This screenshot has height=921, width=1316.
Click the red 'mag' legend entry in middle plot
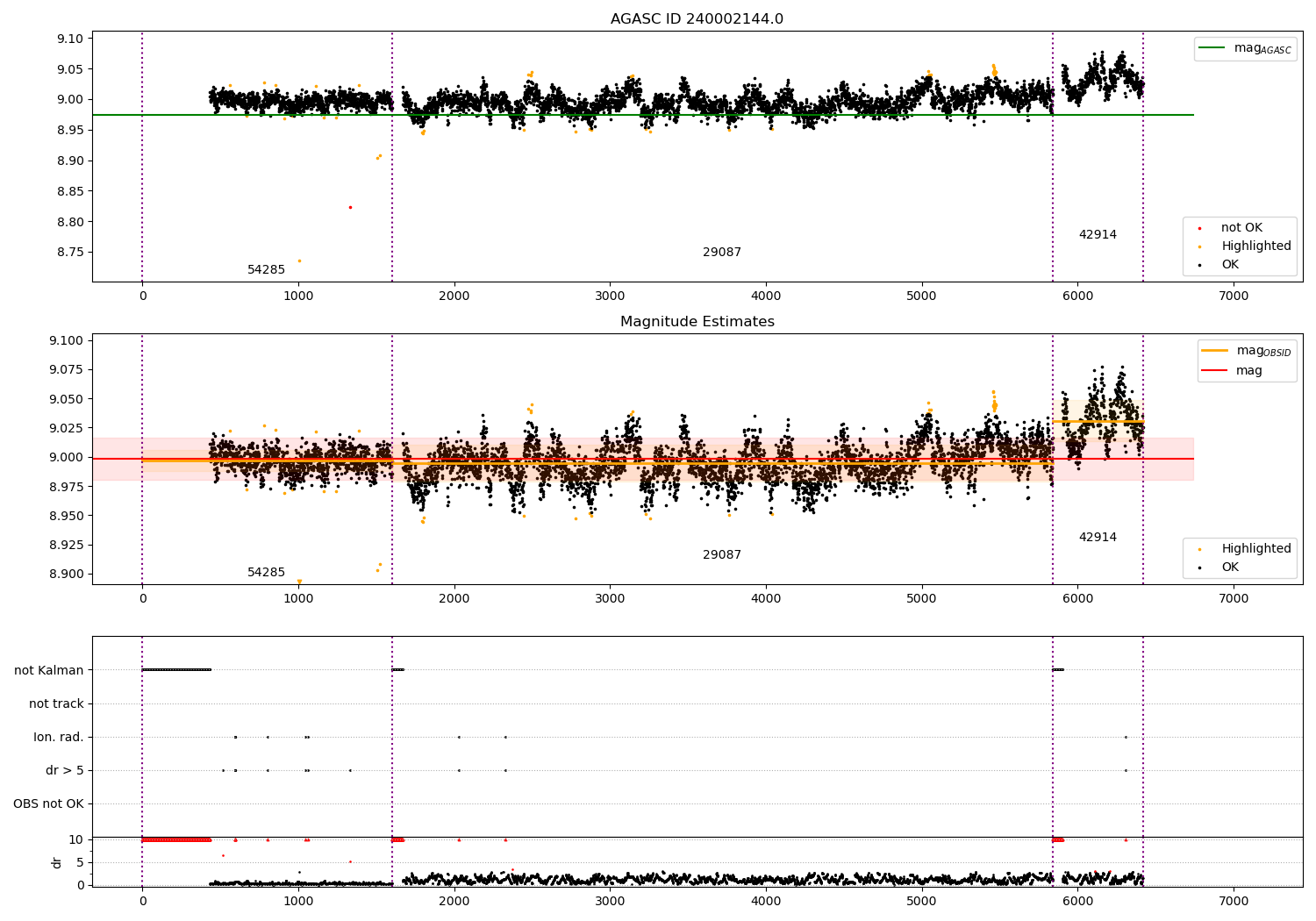point(1248,371)
